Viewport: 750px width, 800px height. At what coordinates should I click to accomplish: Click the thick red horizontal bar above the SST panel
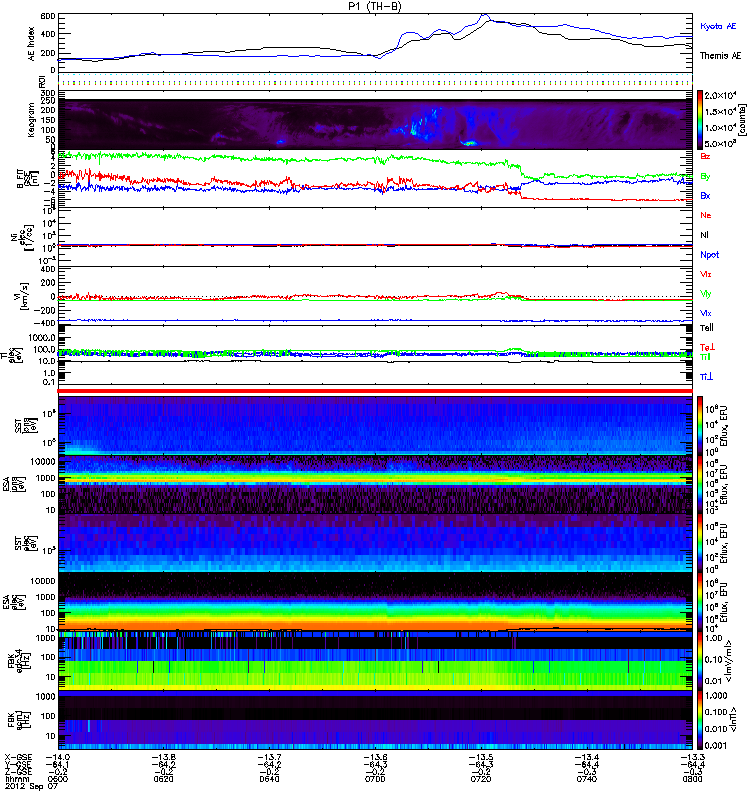[375, 391]
